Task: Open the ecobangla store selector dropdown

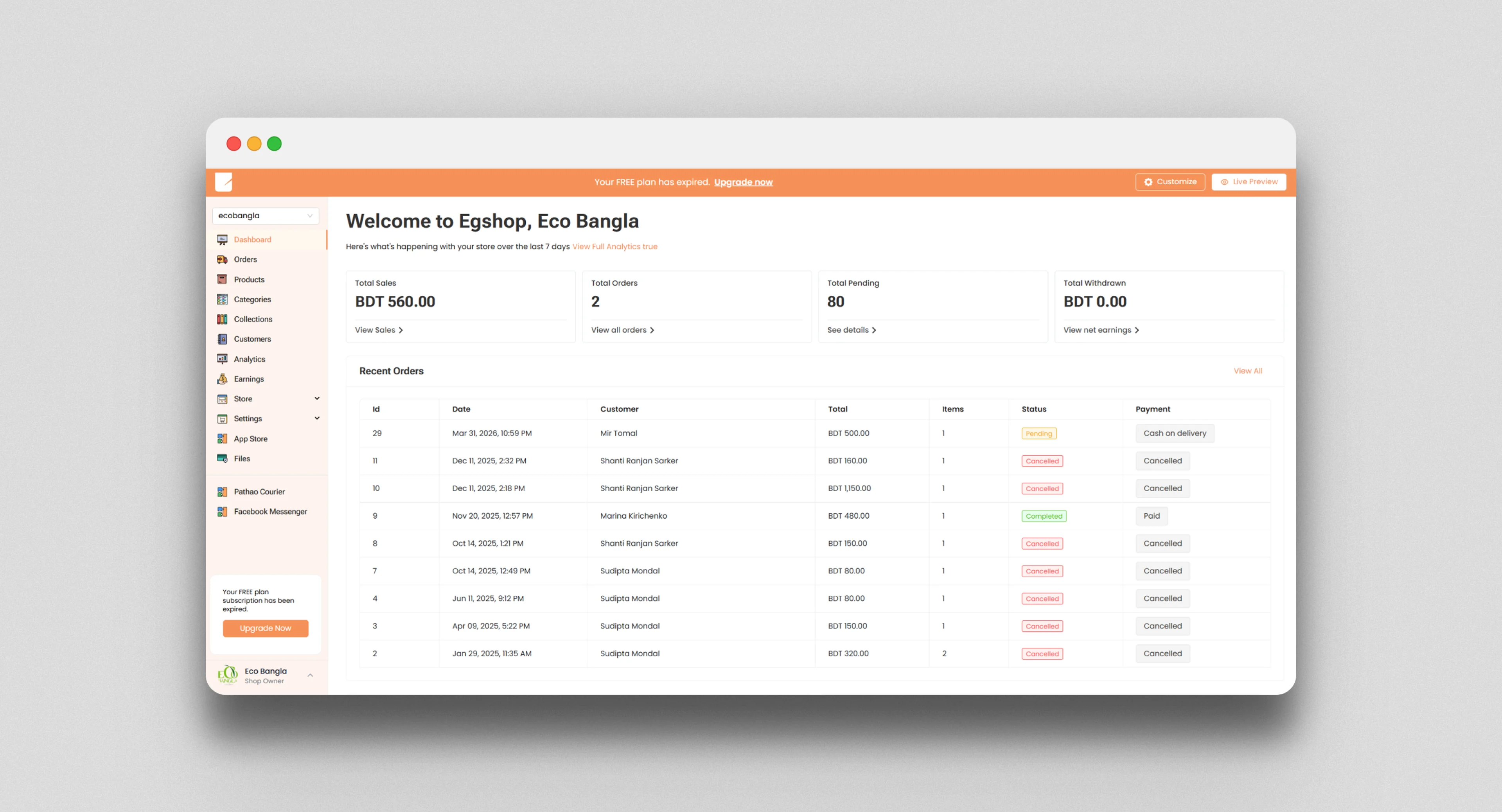Action: [x=265, y=216]
